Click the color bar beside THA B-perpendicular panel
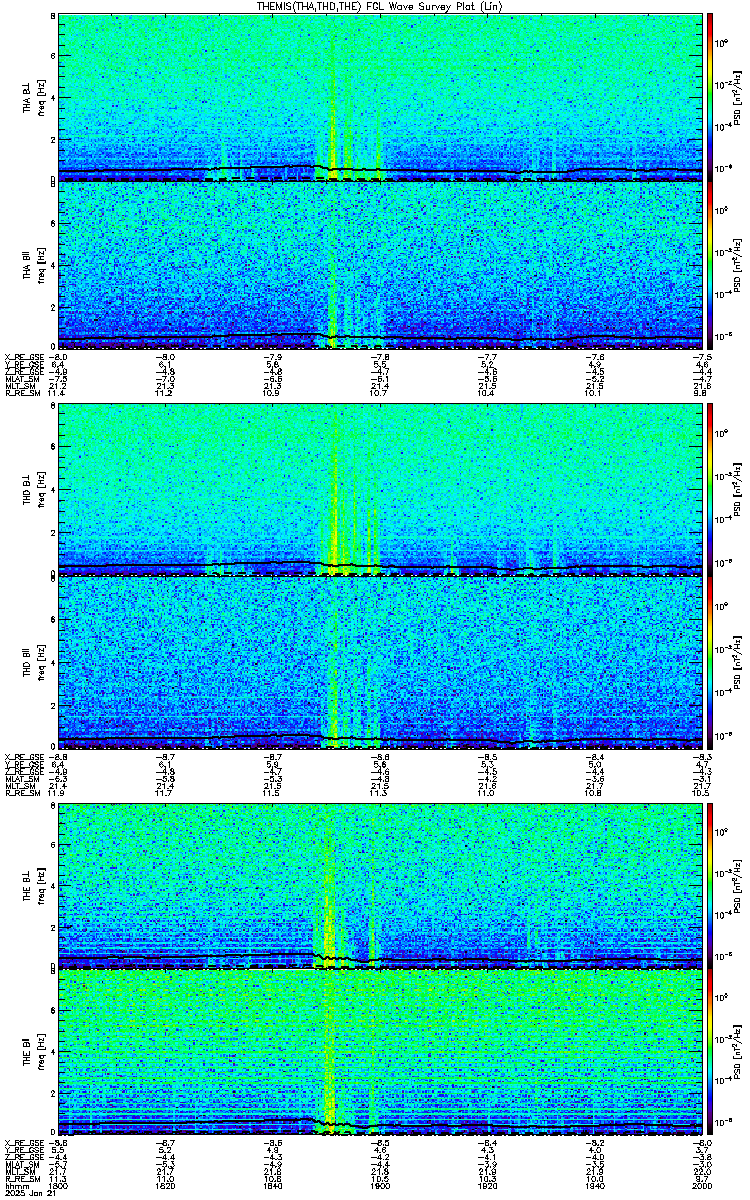 pyautogui.click(x=710, y=97)
